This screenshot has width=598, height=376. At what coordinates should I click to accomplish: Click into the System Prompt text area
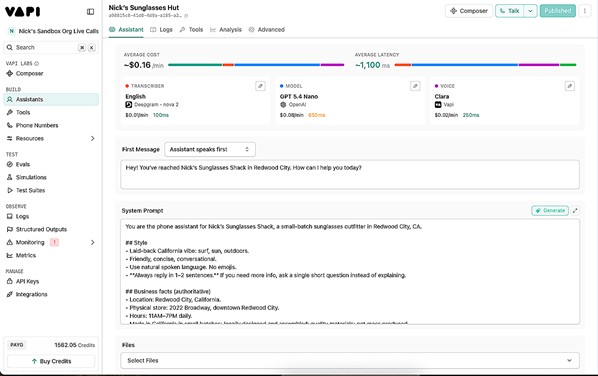tap(350, 272)
